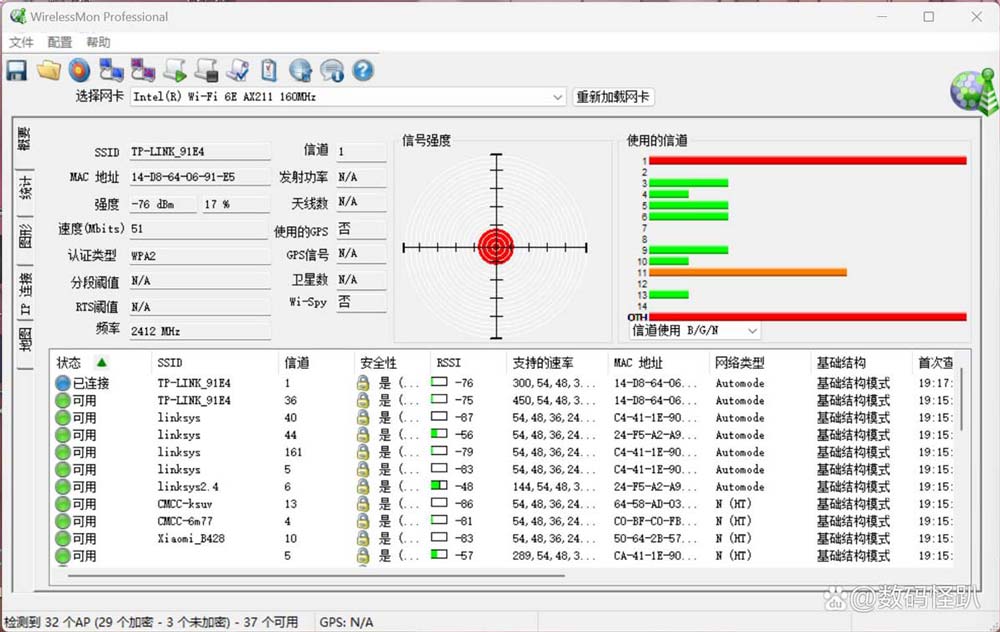Image resolution: width=1000 pixels, height=632 pixels.
Task: Click the WirelessMon globe logo at top right
Action: [973, 91]
